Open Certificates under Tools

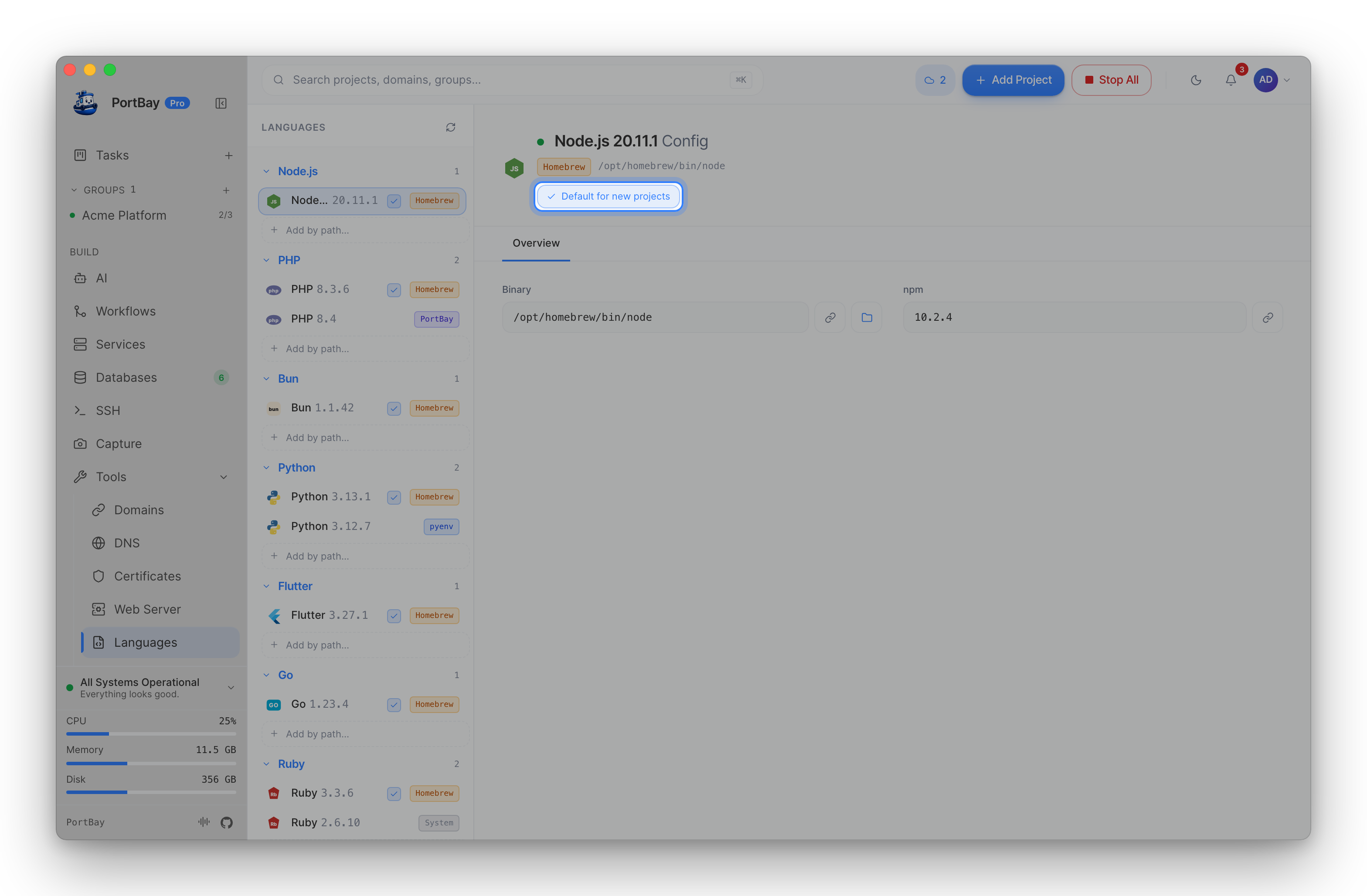[x=160, y=577]
